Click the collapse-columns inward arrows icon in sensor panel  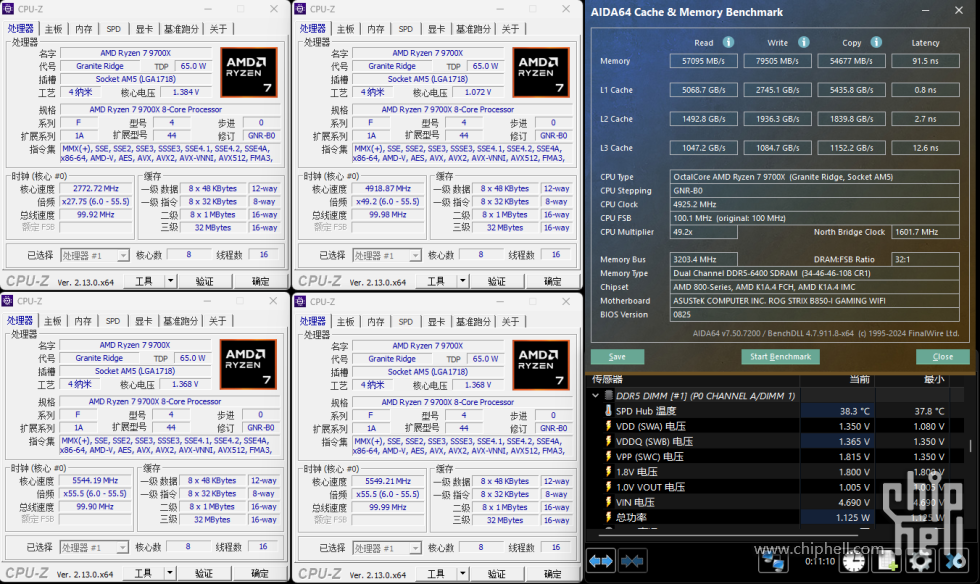(632, 561)
